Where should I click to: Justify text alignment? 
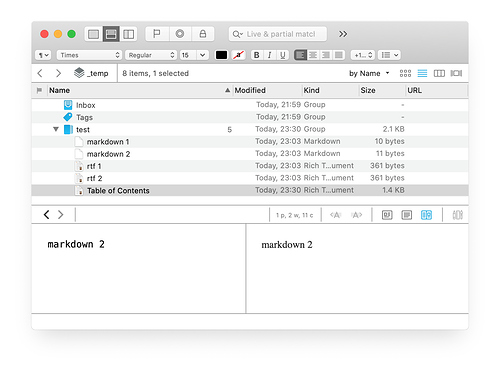coord(339,55)
